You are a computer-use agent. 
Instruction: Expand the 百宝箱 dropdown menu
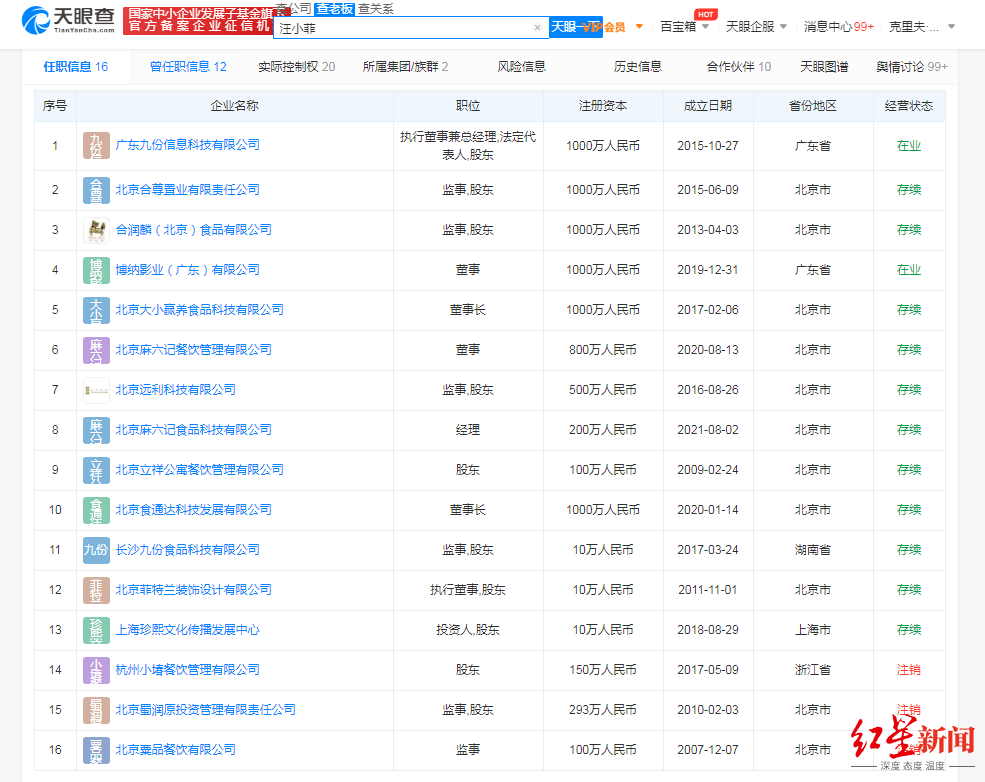point(684,27)
